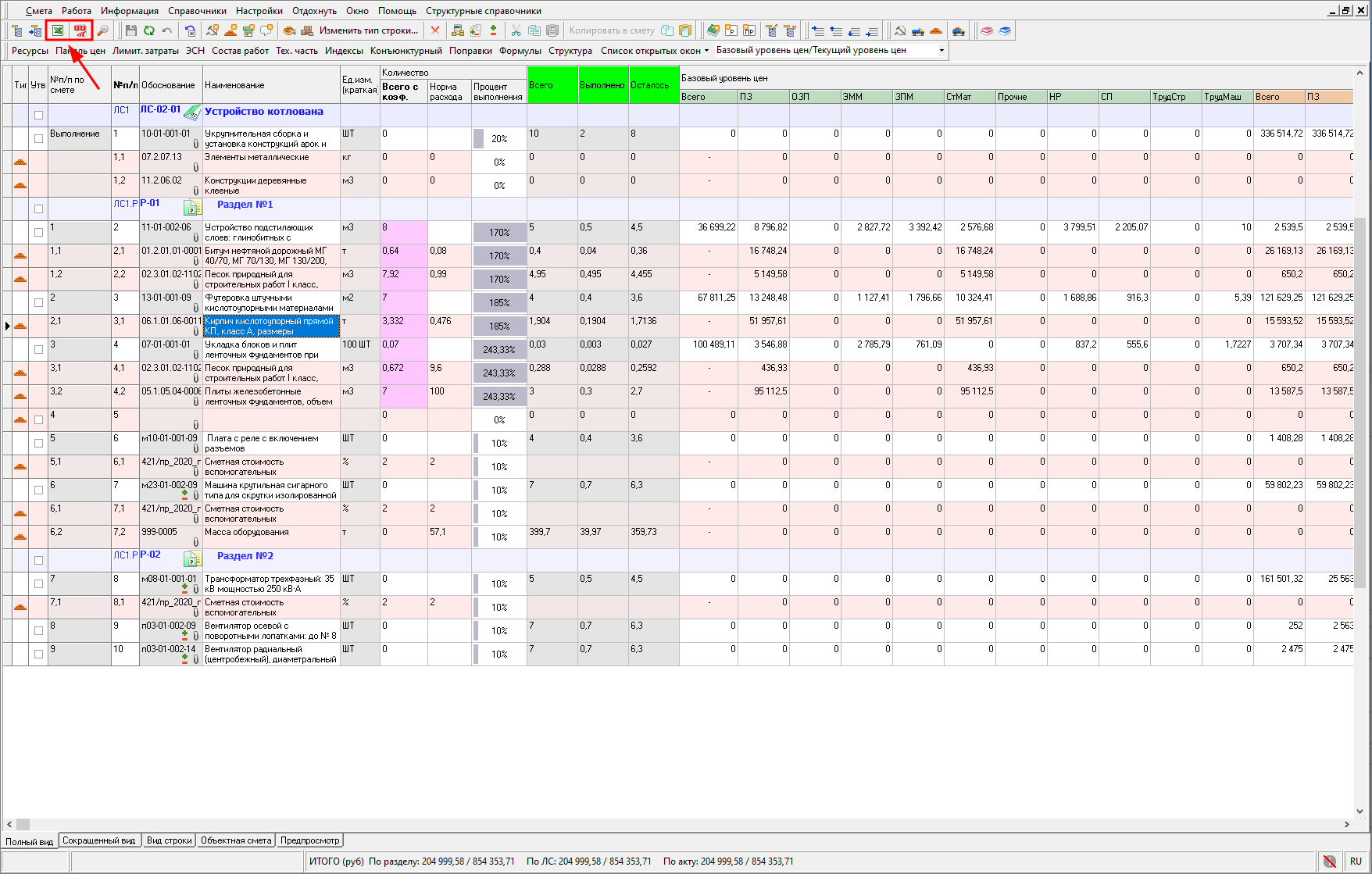The height and width of the screenshot is (874, 1372).
Task: Click the undo arrow icon
Action: [167, 30]
